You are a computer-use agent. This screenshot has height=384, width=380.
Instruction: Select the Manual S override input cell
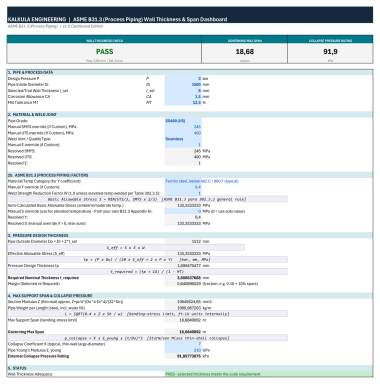coord(183,211)
